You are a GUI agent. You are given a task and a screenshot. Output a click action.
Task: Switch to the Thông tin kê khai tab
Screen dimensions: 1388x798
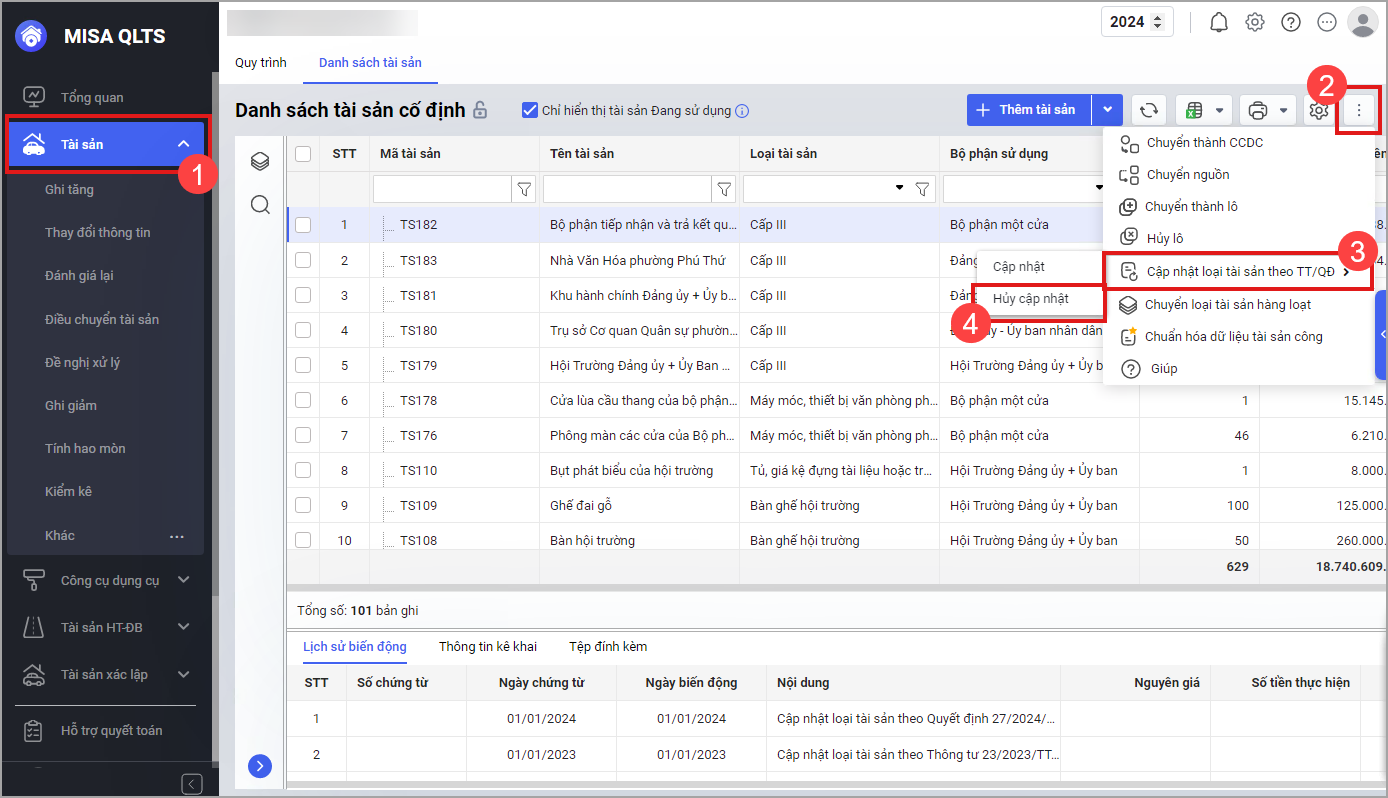pos(487,646)
